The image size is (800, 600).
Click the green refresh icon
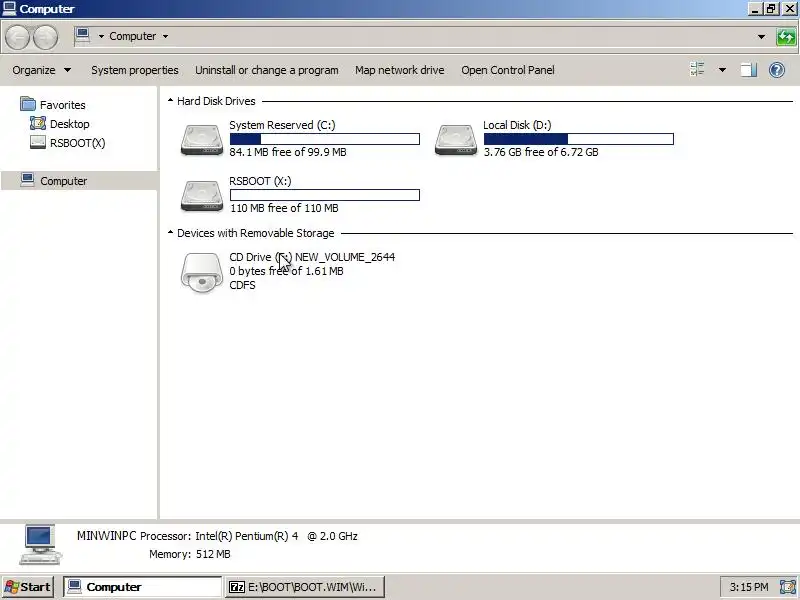(x=786, y=37)
